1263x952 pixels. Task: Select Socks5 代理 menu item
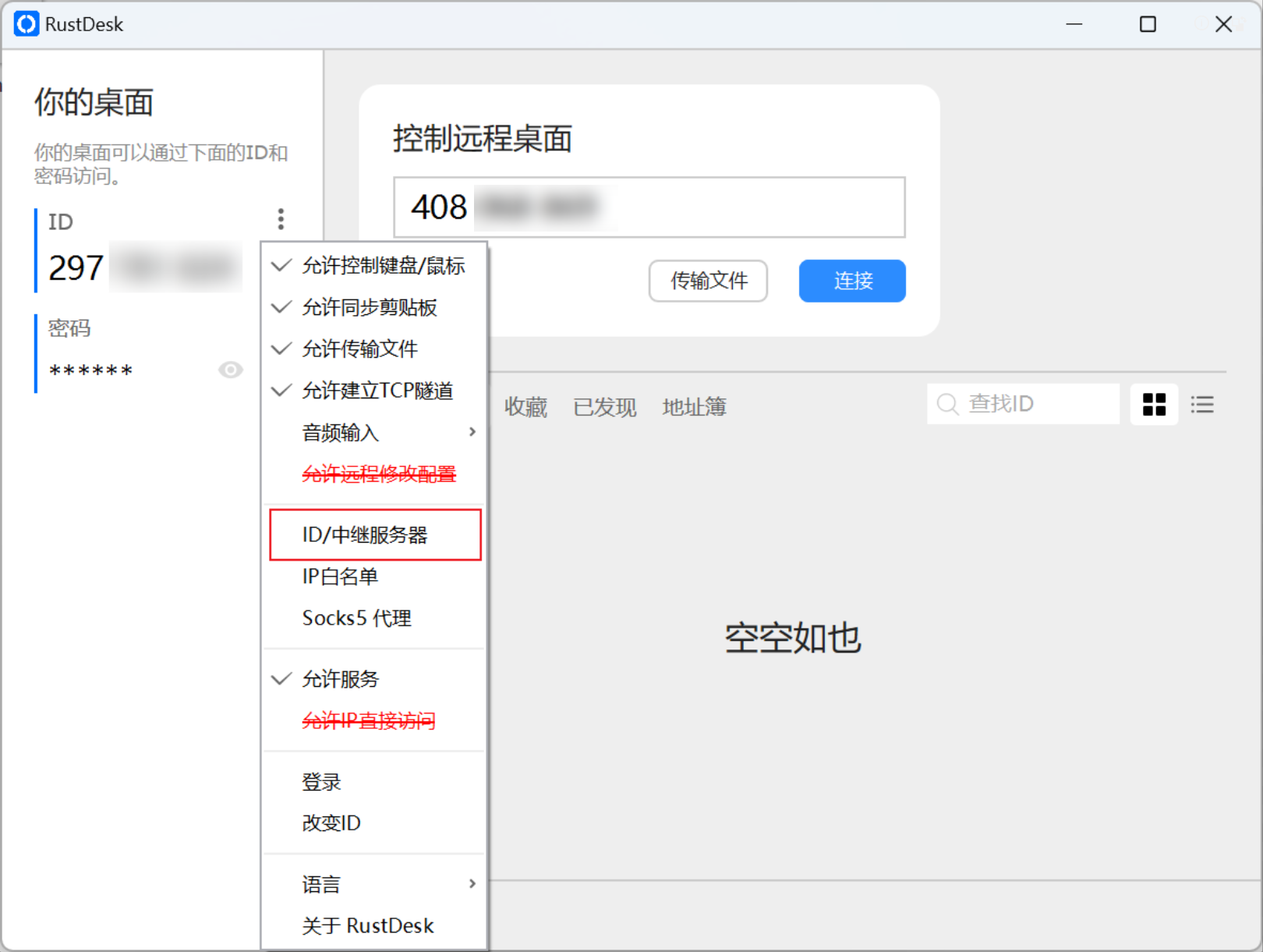pyautogui.click(x=356, y=618)
